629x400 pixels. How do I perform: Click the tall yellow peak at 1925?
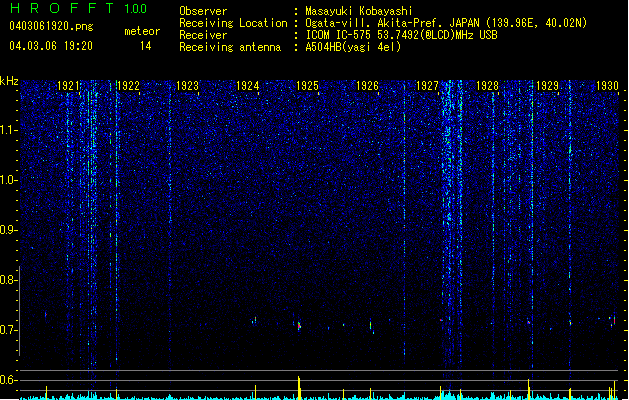click(x=299, y=388)
